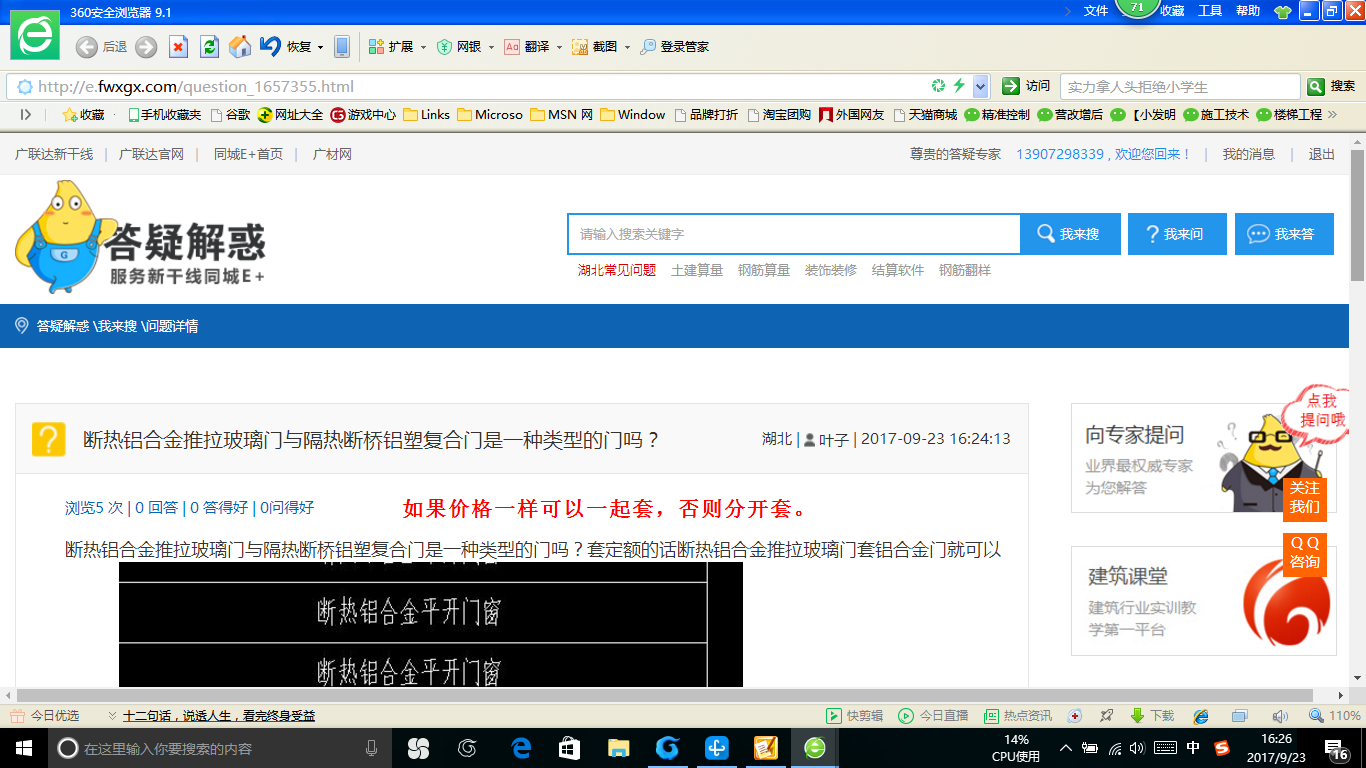The height and width of the screenshot is (768, 1366).
Task: Click the 快剪辑 status bar icon
Action: [x=854, y=716]
